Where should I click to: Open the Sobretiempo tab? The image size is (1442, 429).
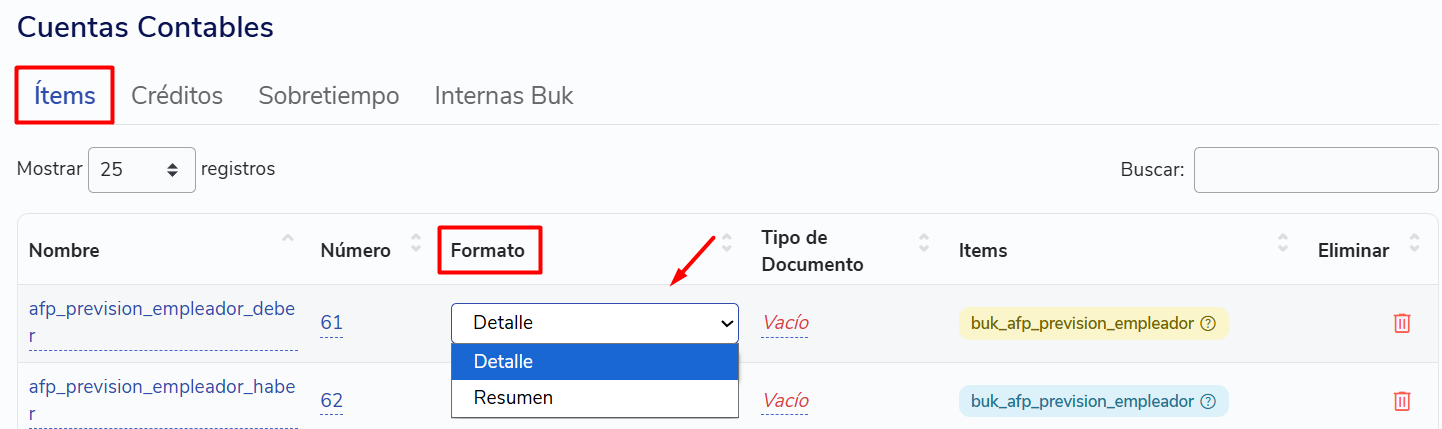[329, 96]
